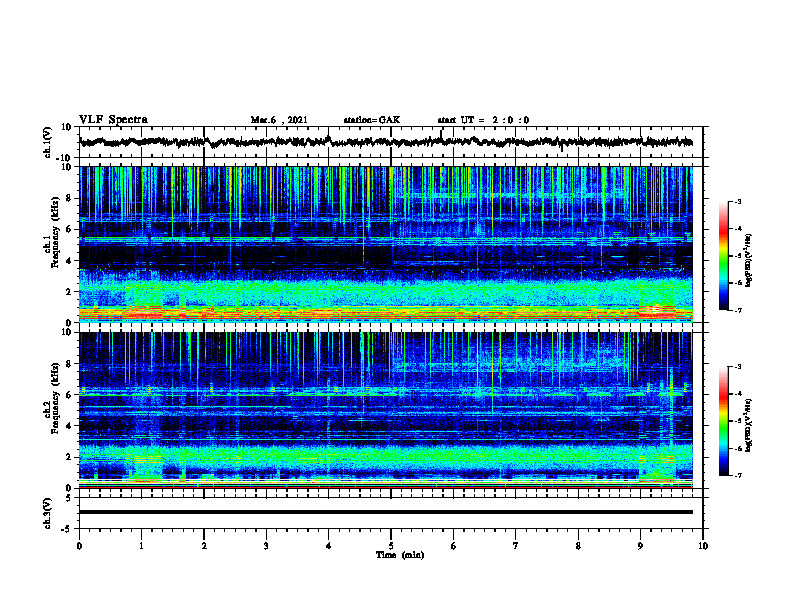Select the "start UT = 2 : 0 : 0" text
The height and width of the screenshot is (612, 792).
click(x=483, y=120)
